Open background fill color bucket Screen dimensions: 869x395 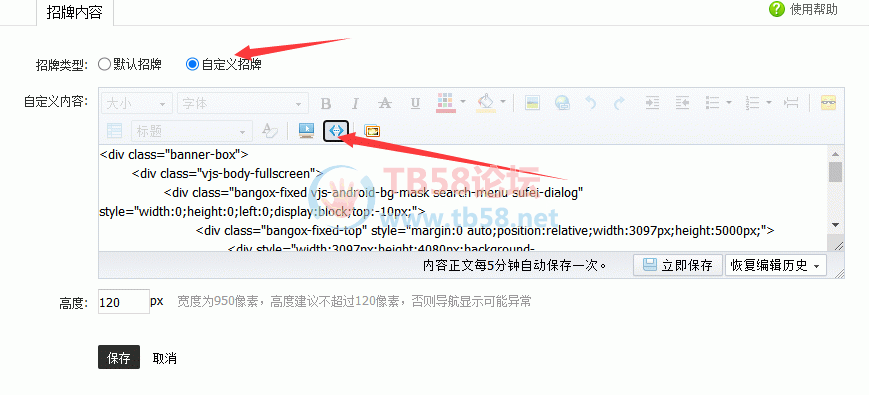(x=486, y=103)
